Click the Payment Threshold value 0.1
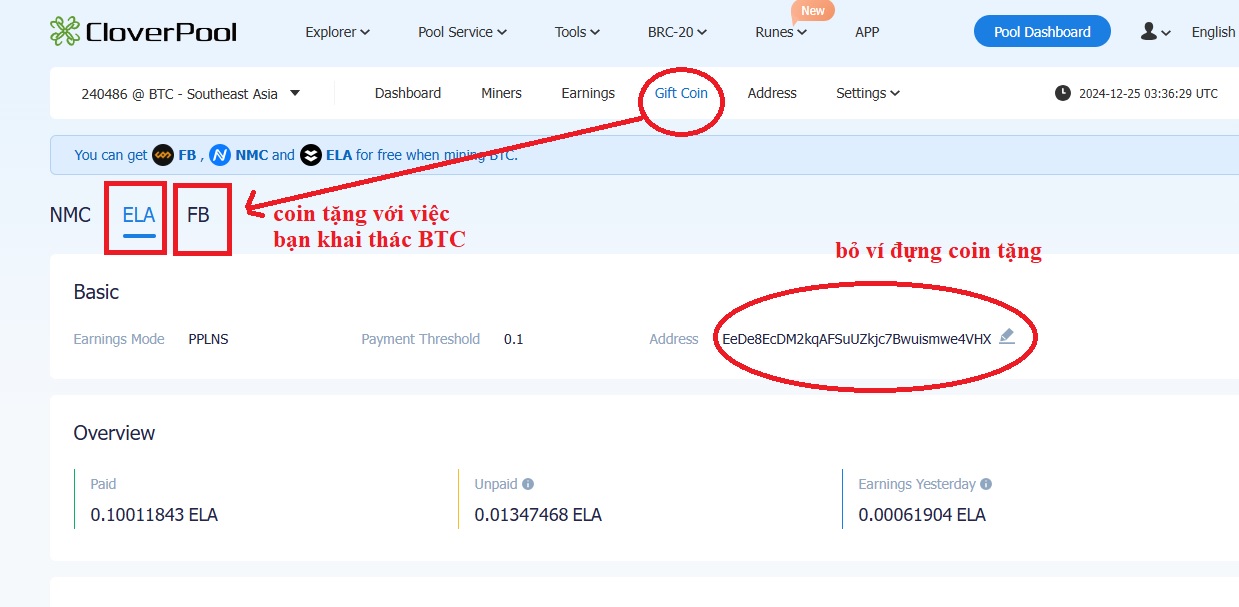 pos(514,339)
